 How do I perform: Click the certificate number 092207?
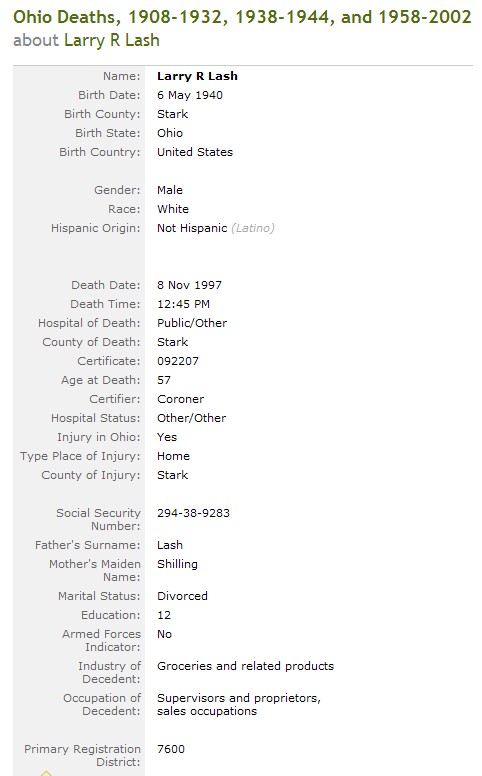click(178, 361)
